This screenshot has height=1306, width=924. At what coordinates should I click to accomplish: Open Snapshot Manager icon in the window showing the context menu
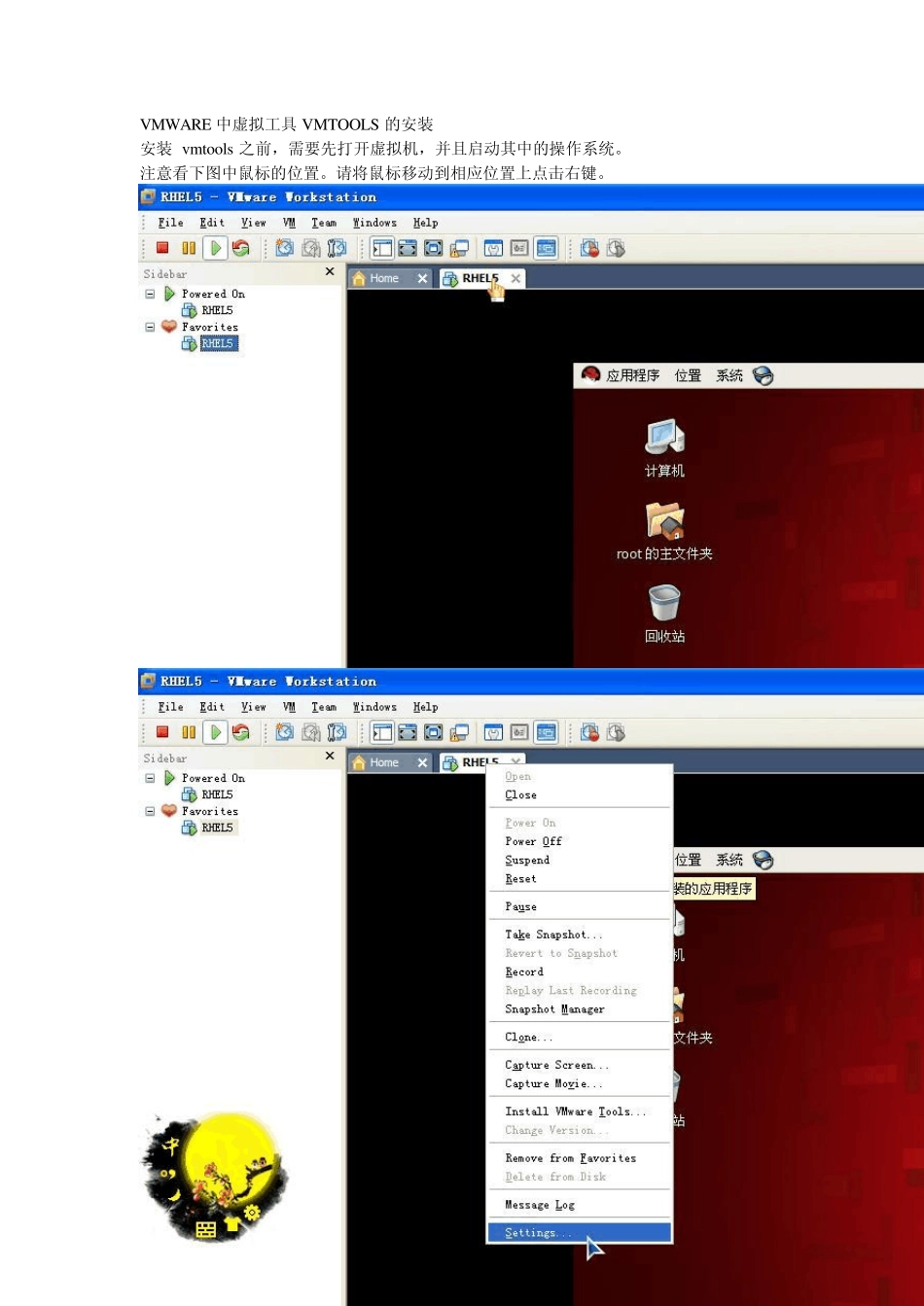tap(337, 732)
